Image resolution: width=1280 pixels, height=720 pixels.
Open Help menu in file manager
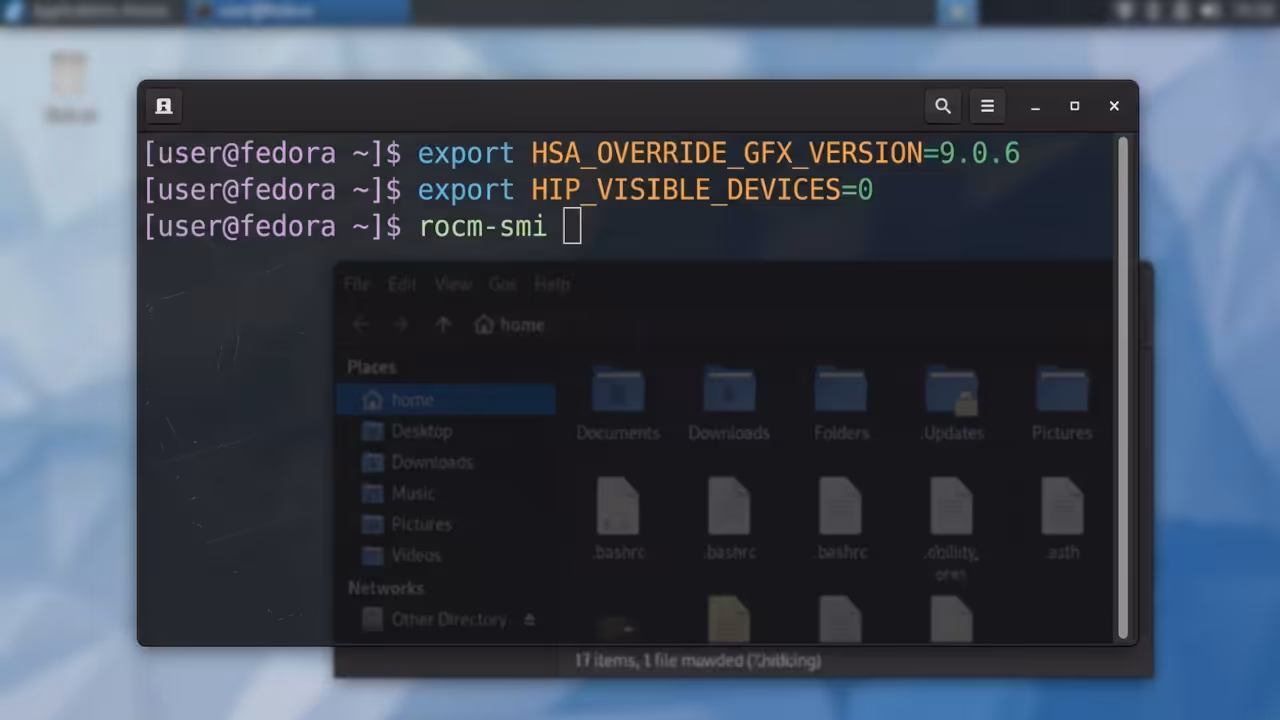552,284
